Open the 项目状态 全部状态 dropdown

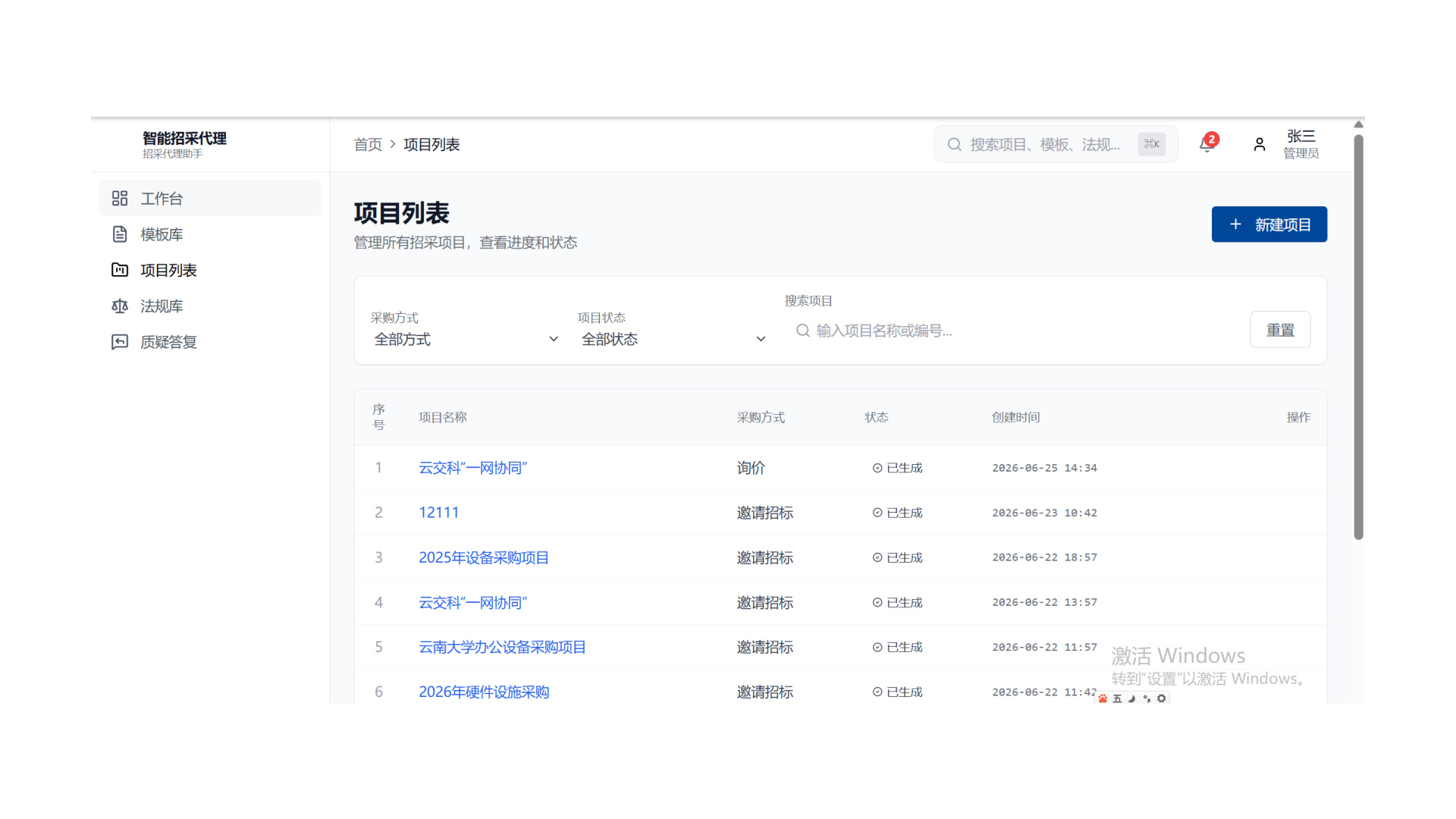tap(673, 339)
